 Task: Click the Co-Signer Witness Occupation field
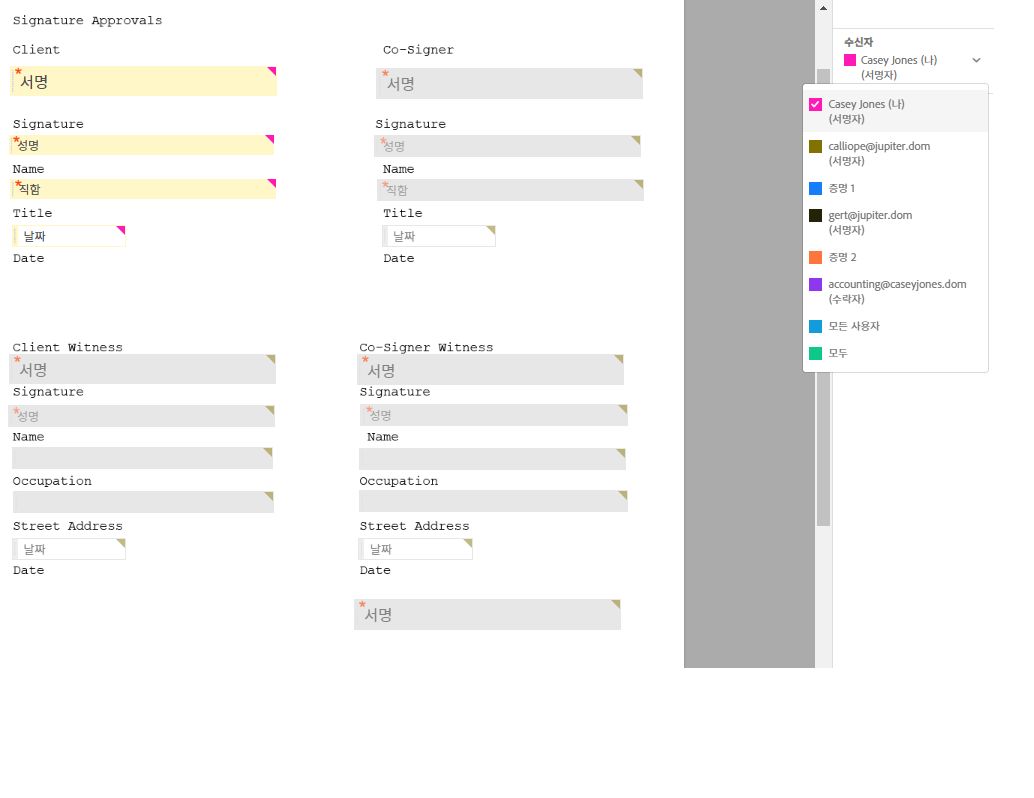[492, 459]
